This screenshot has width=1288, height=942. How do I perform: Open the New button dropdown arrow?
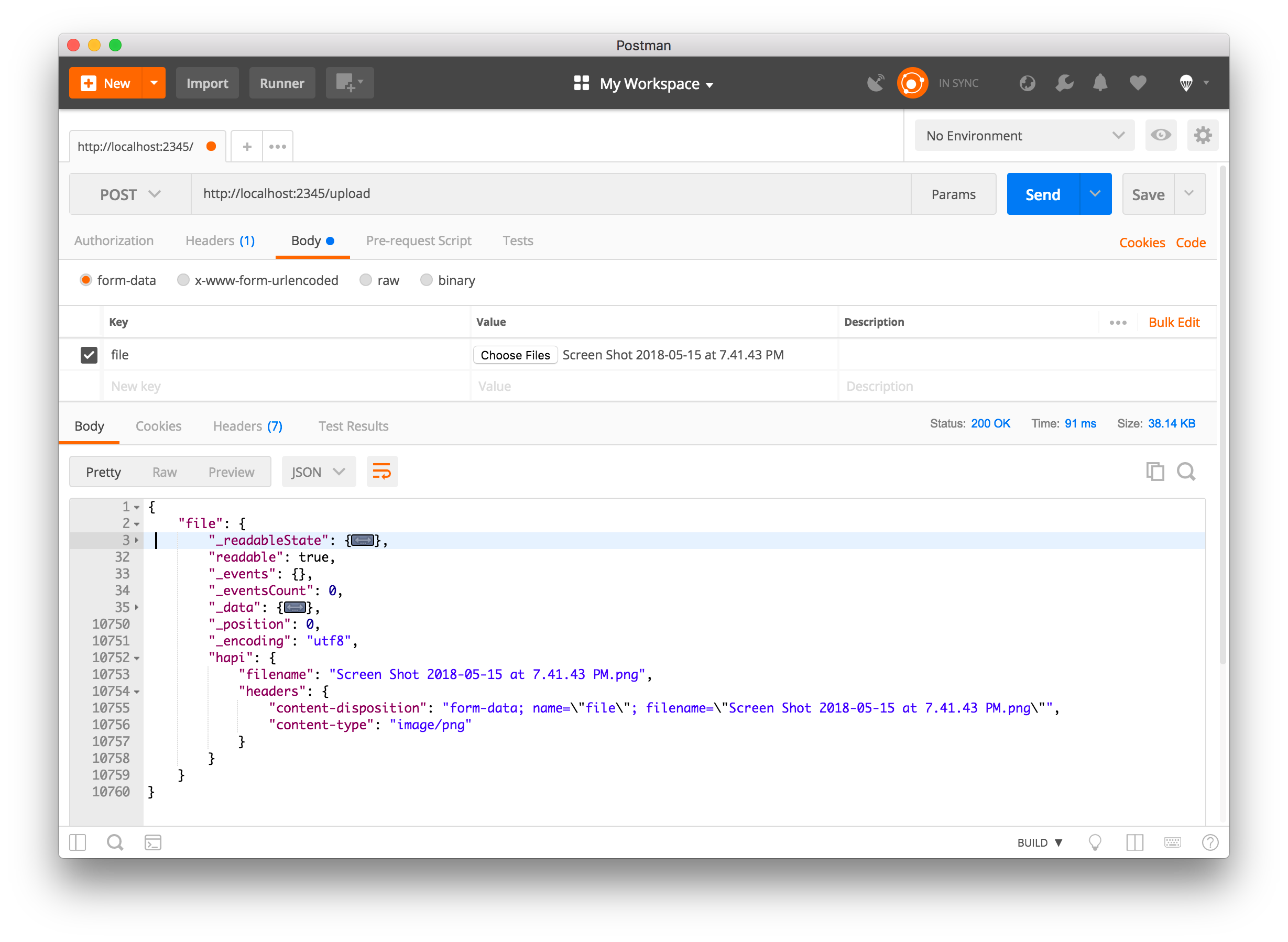coord(154,83)
